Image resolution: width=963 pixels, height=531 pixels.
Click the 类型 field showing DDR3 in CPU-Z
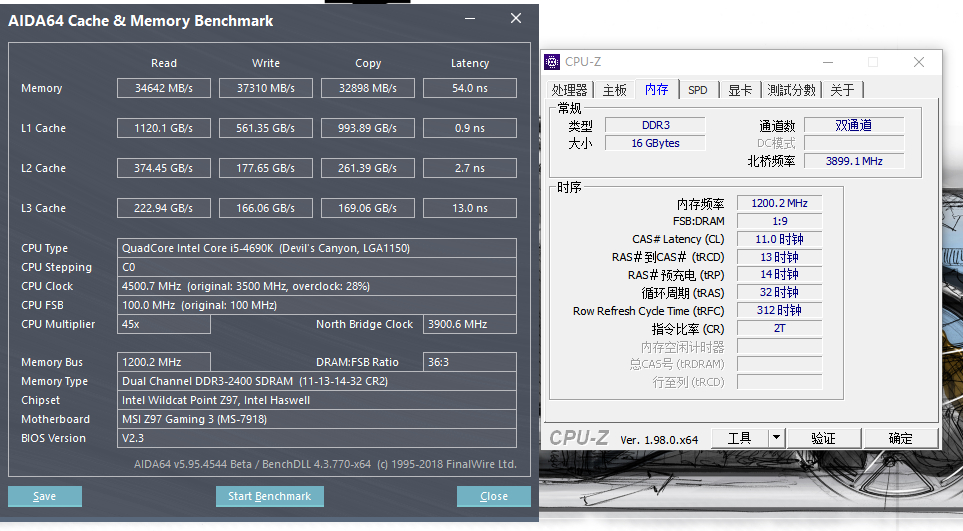coord(655,125)
